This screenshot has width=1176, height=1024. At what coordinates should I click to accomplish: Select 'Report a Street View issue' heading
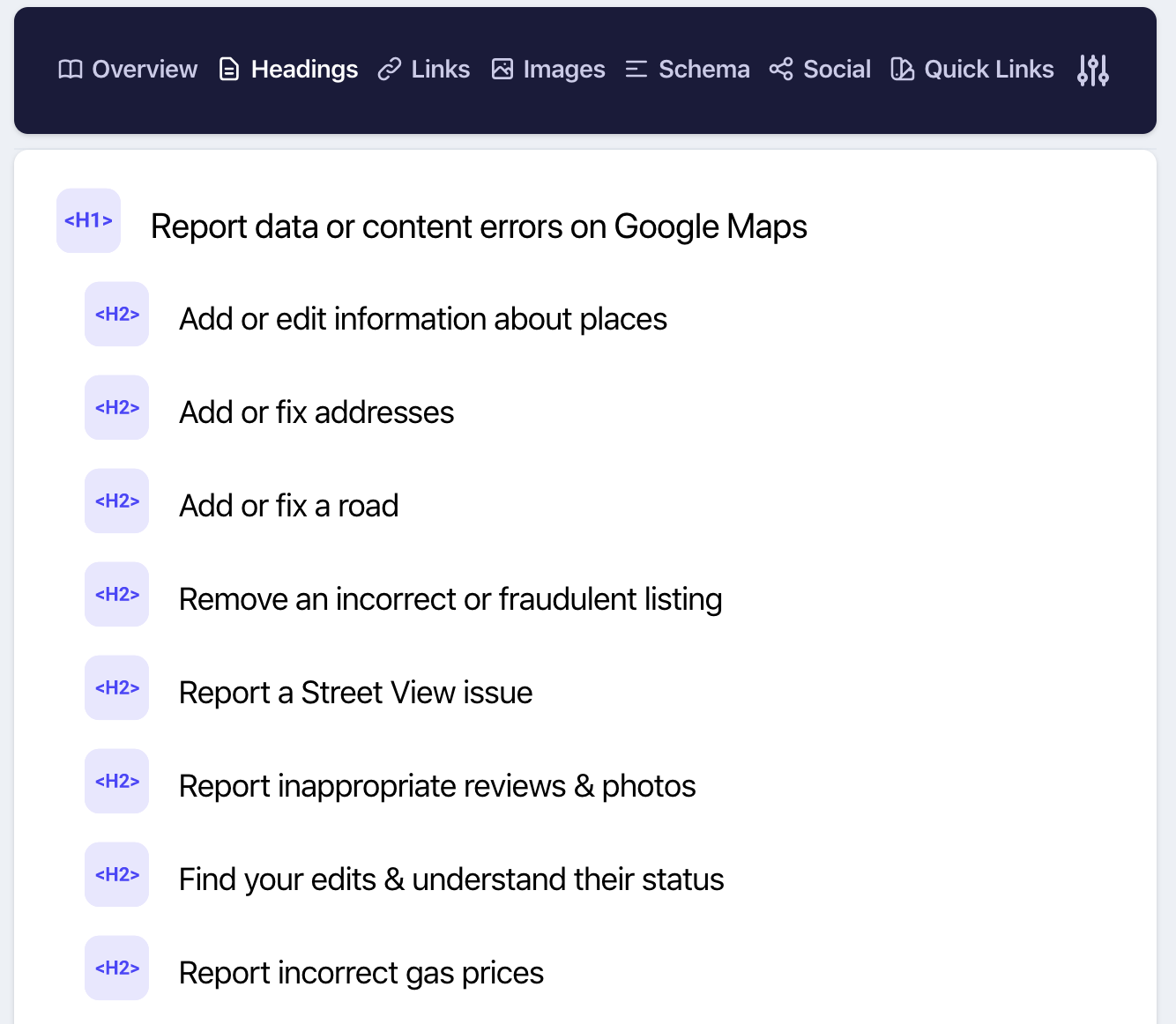pos(355,693)
